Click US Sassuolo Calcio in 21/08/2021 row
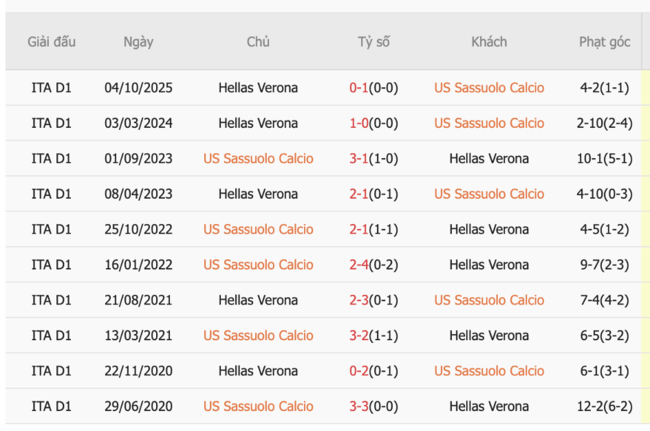650x431 pixels. (x=489, y=300)
